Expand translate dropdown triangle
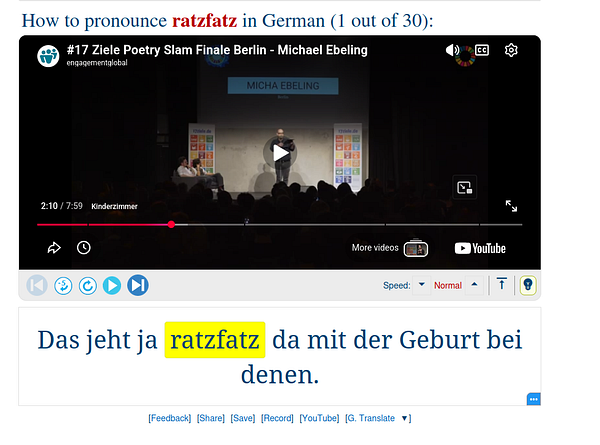The width and height of the screenshot is (600, 445). click(404, 418)
